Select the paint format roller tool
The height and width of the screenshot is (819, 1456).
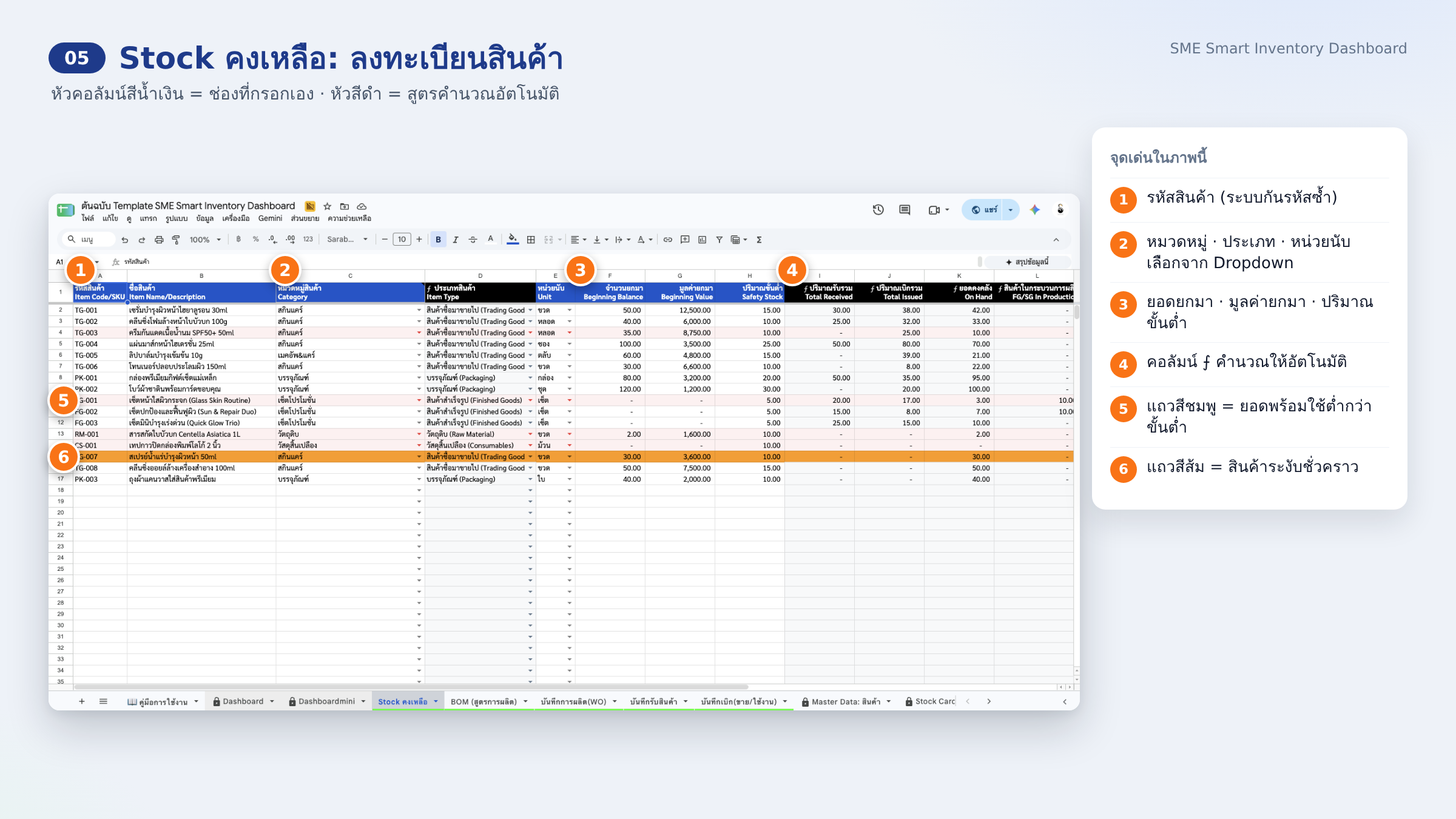176,240
